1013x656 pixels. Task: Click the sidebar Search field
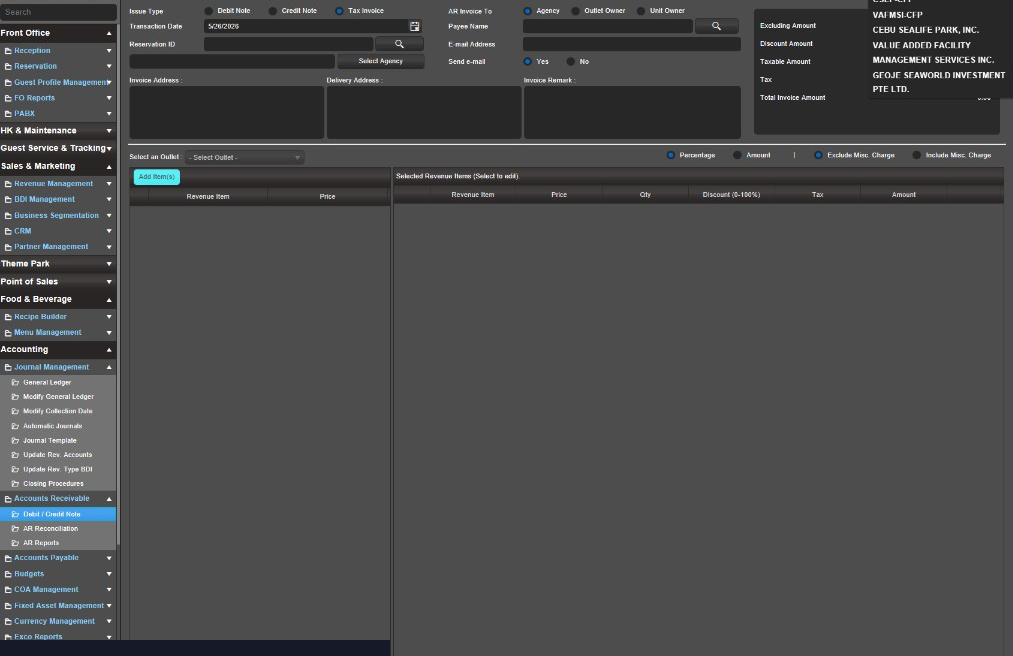(x=58, y=12)
